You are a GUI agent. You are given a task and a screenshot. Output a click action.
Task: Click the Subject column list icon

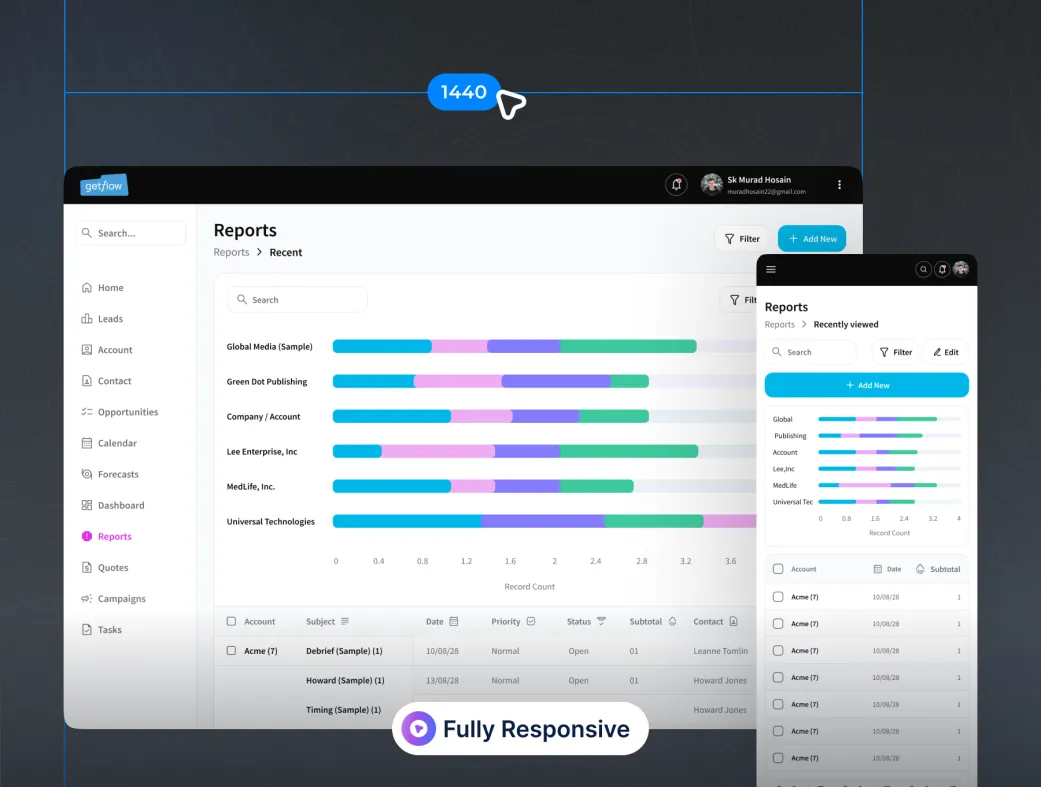tap(345, 622)
